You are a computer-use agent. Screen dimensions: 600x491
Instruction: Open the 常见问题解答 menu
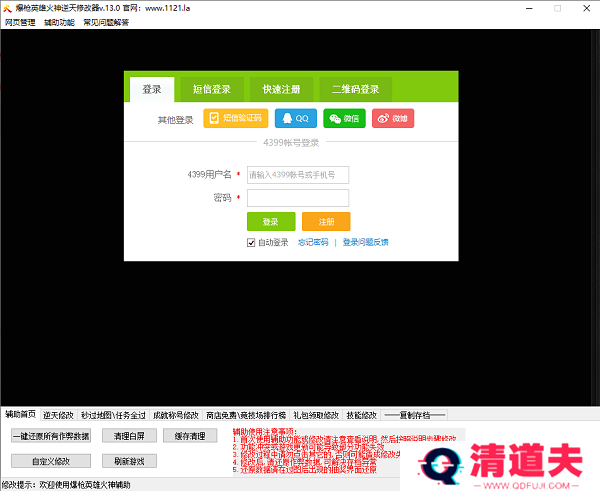click(x=106, y=22)
